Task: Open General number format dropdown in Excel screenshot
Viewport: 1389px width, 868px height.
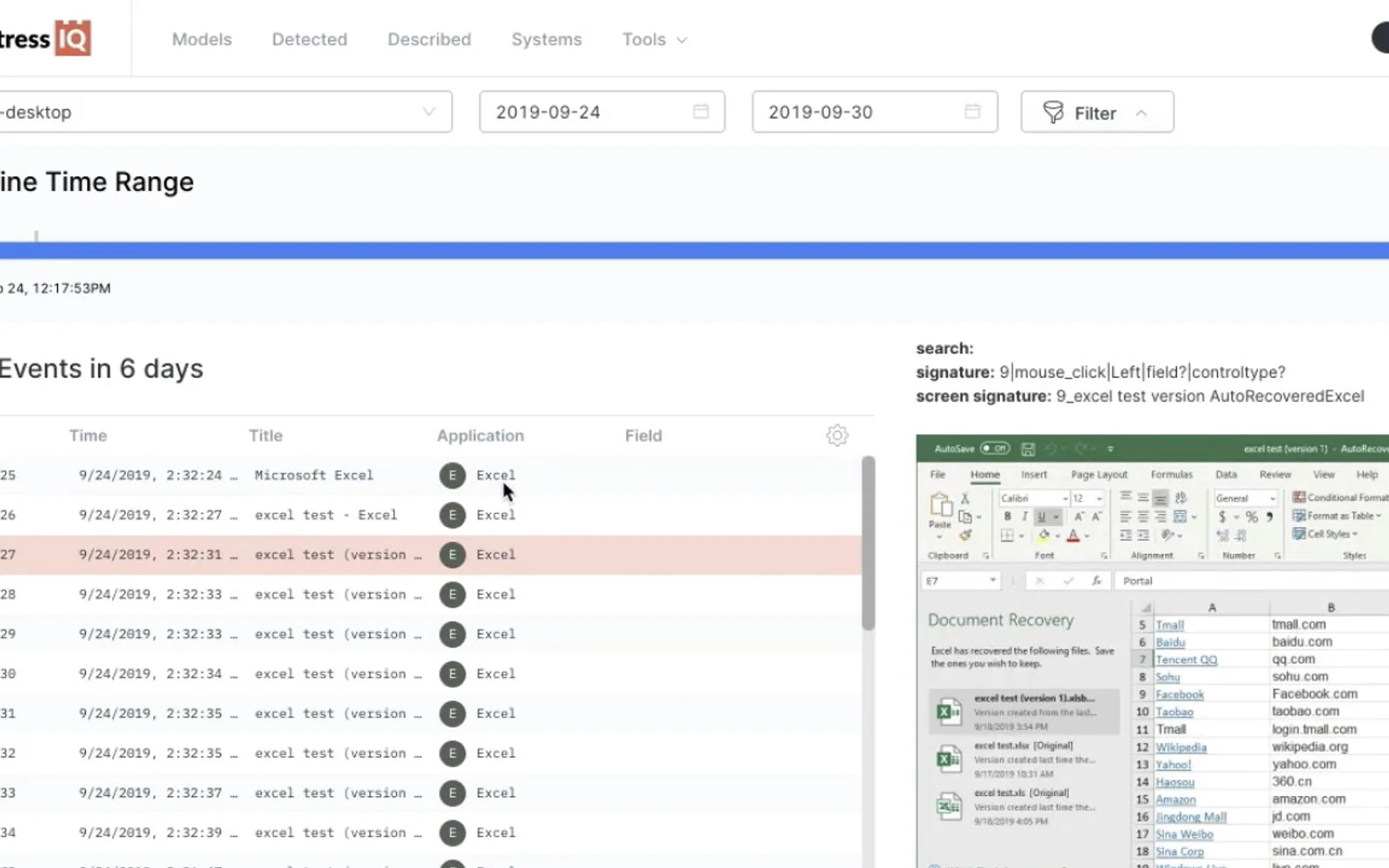Action: coord(1273,498)
